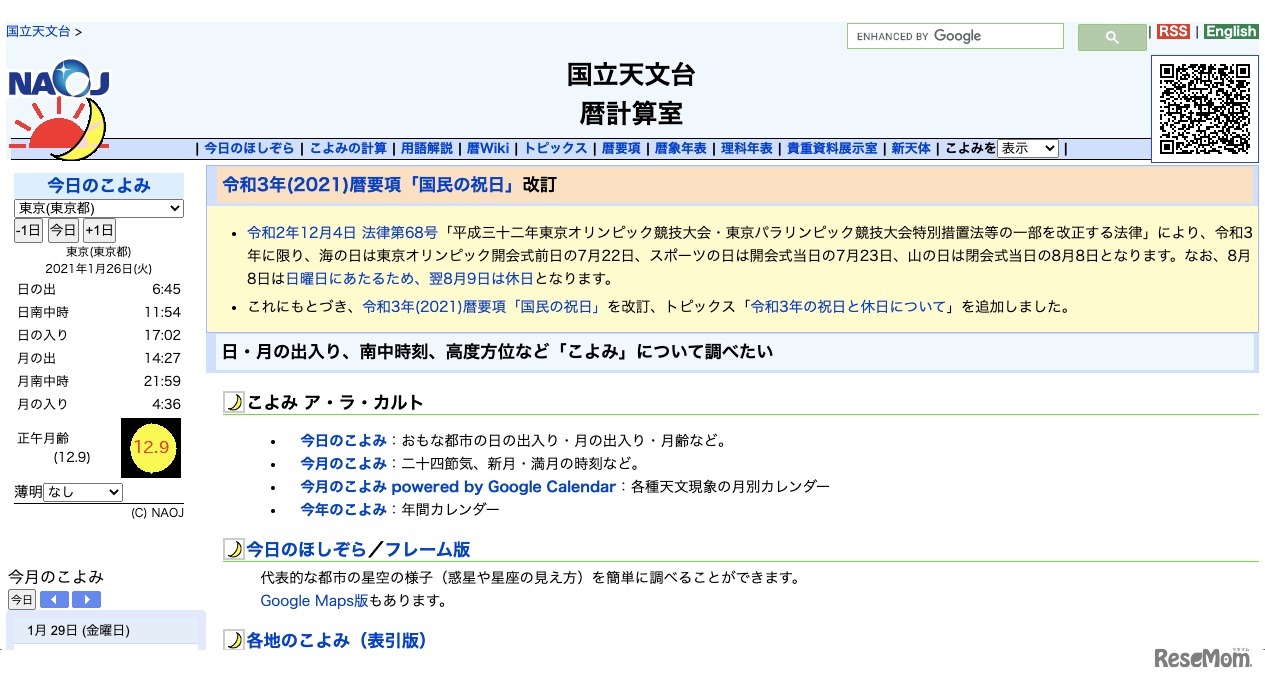Screen dimensions: 1265x681
Task: Open 理科年表 in the navigation bar
Action: [x=747, y=148]
